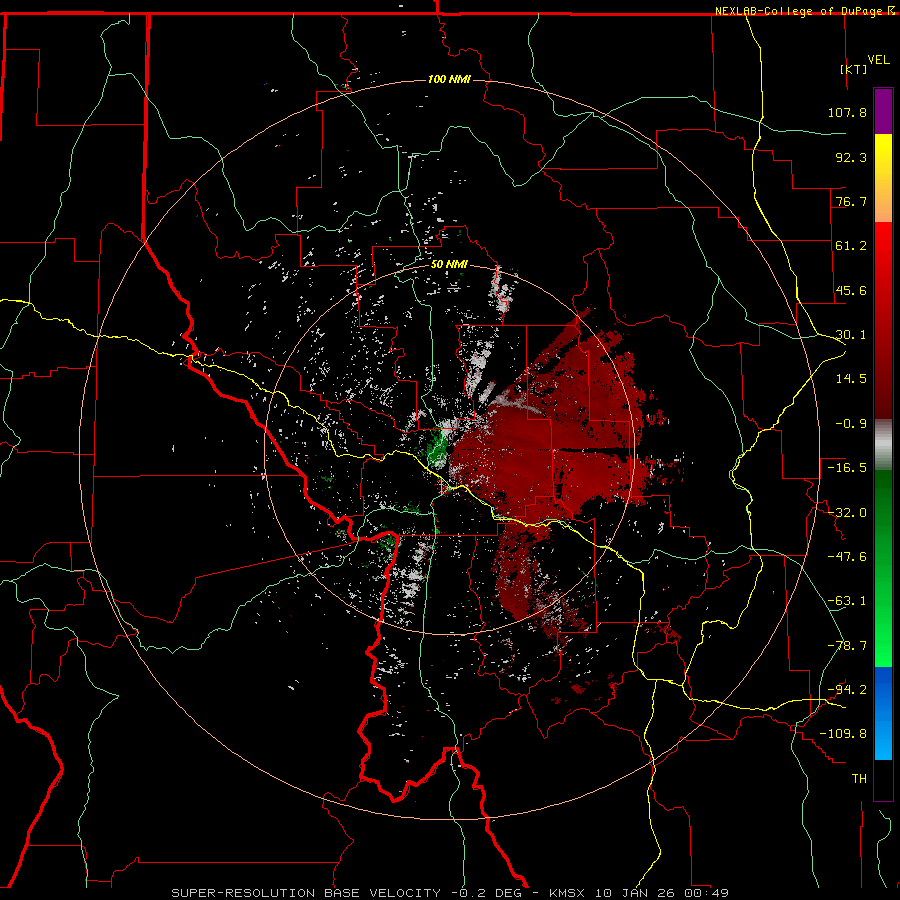Click the bright green segment of color bar
This screenshot has height=900, width=900.
(x=883, y=568)
